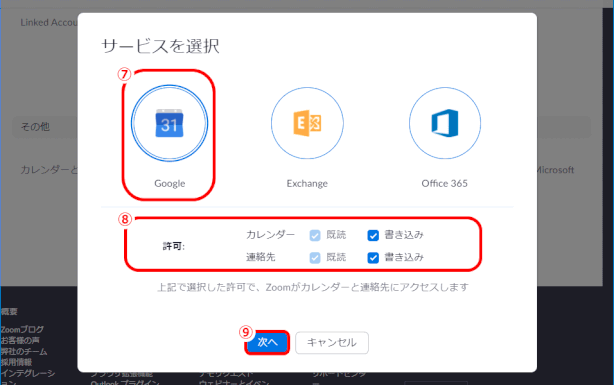Image resolution: width=614 pixels, height=385 pixels.
Task: Open the 弊社のチーム footer link
Action: tap(24, 351)
